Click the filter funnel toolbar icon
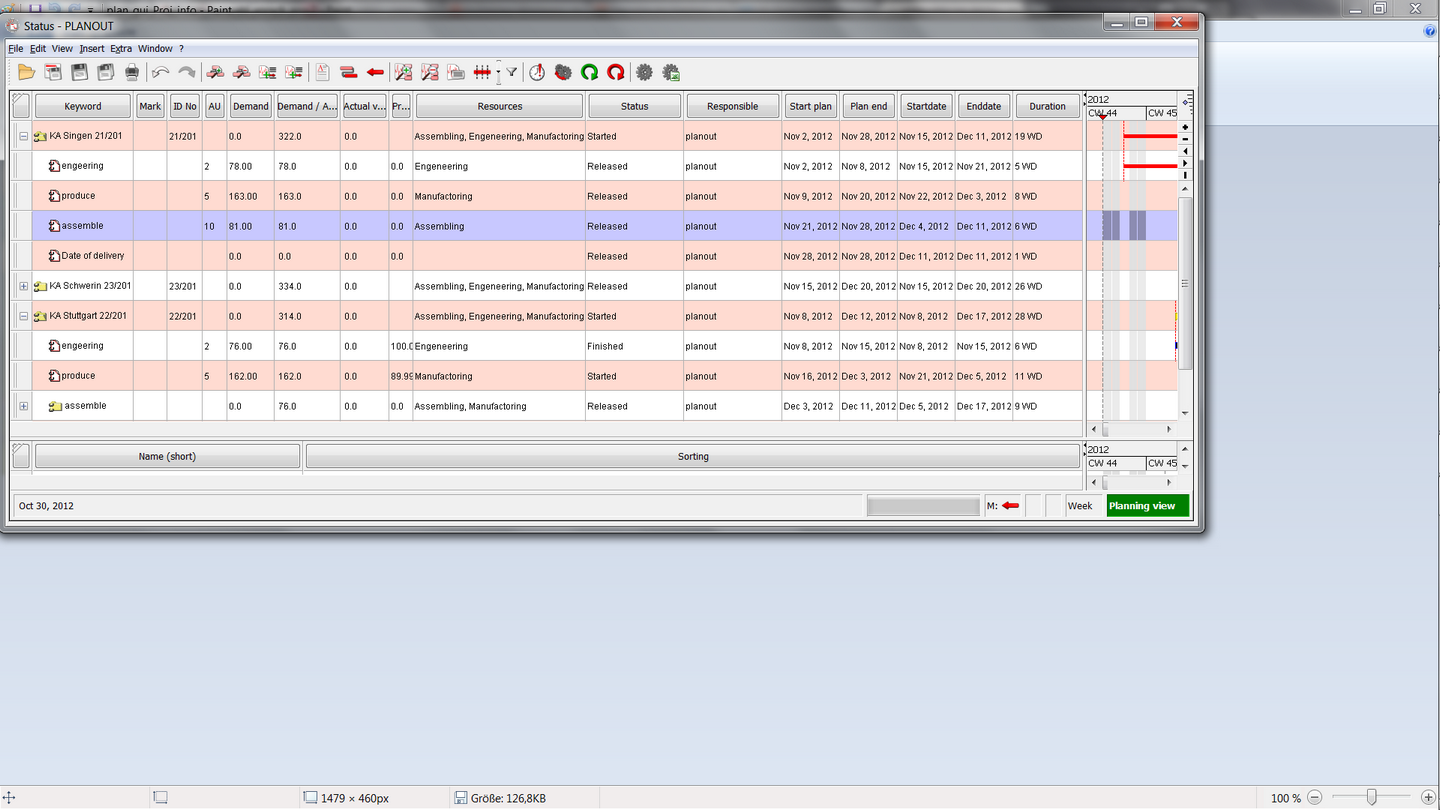This screenshot has height=810, width=1440. click(511, 72)
